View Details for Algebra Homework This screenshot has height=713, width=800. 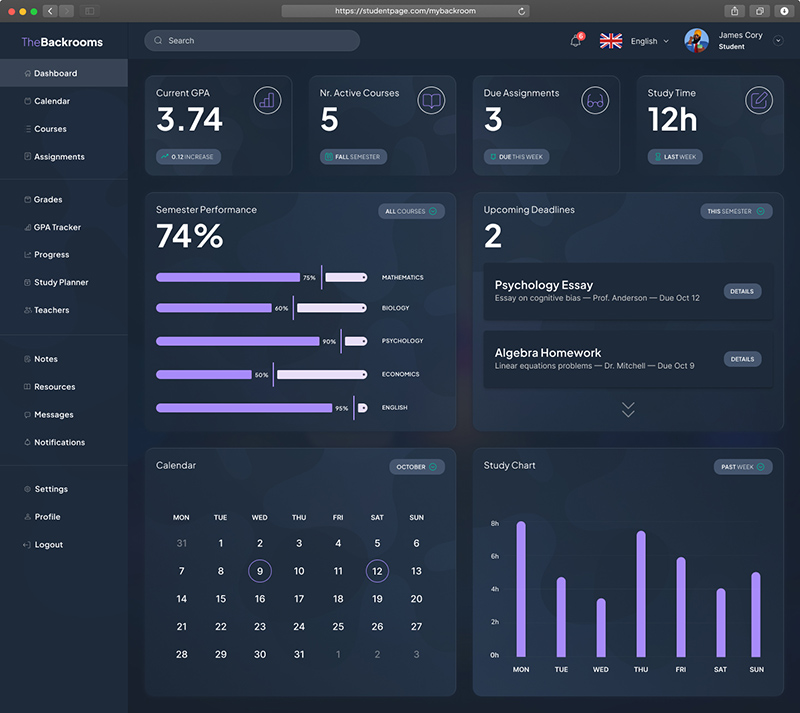click(x=742, y=359)
